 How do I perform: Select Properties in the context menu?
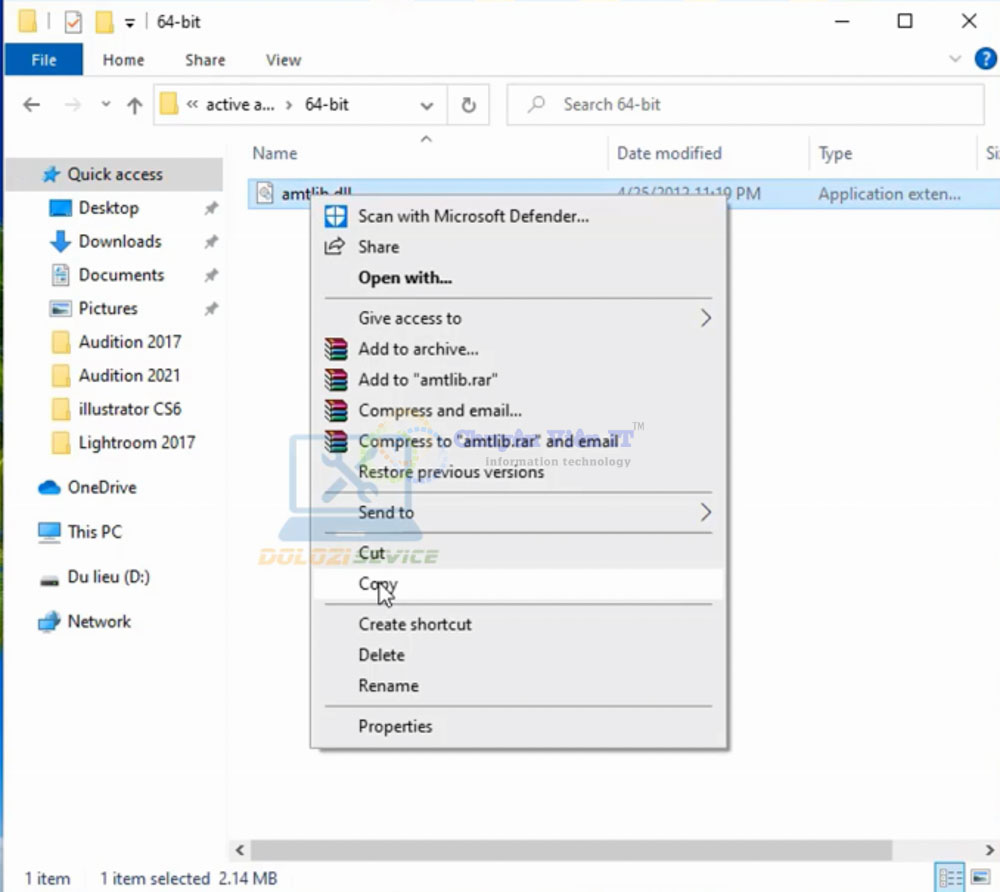395,727
